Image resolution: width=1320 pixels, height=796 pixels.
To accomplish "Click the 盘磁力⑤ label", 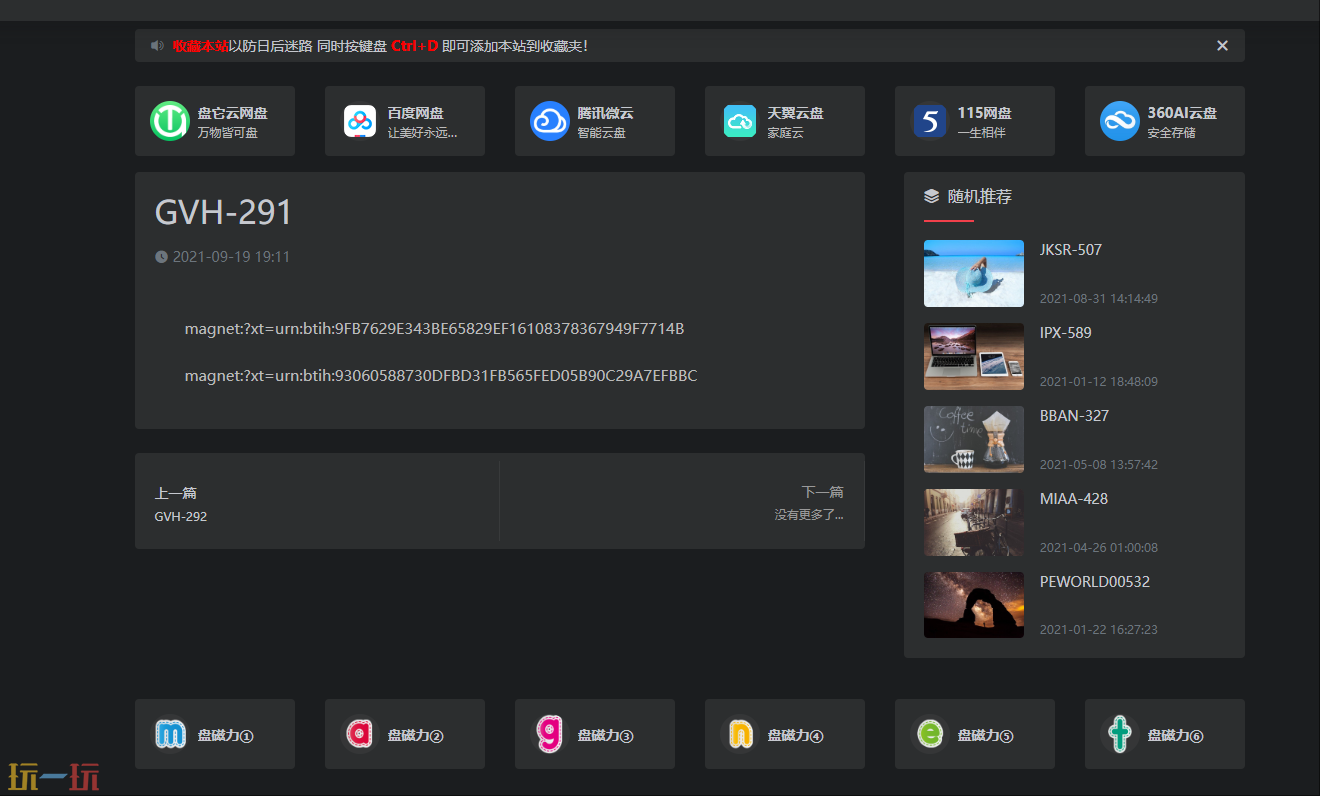I will (x=986, y=735).
